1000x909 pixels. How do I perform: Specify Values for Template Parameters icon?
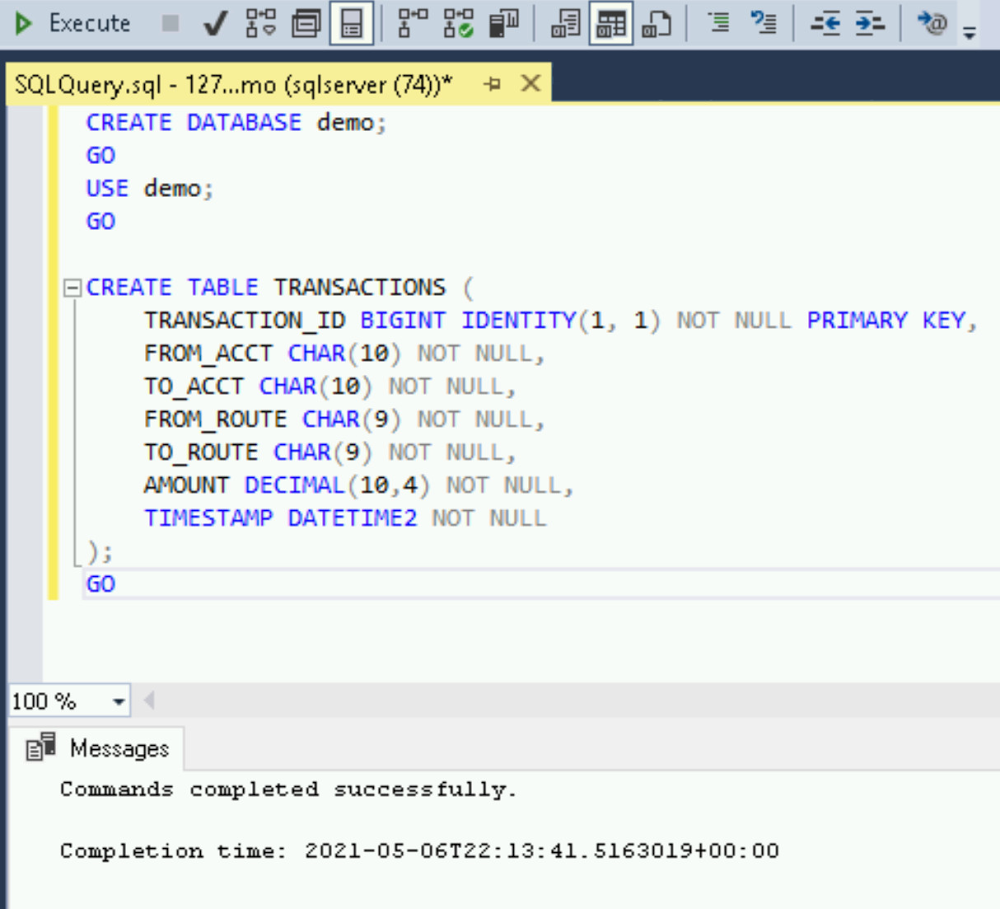coord(932,24)
